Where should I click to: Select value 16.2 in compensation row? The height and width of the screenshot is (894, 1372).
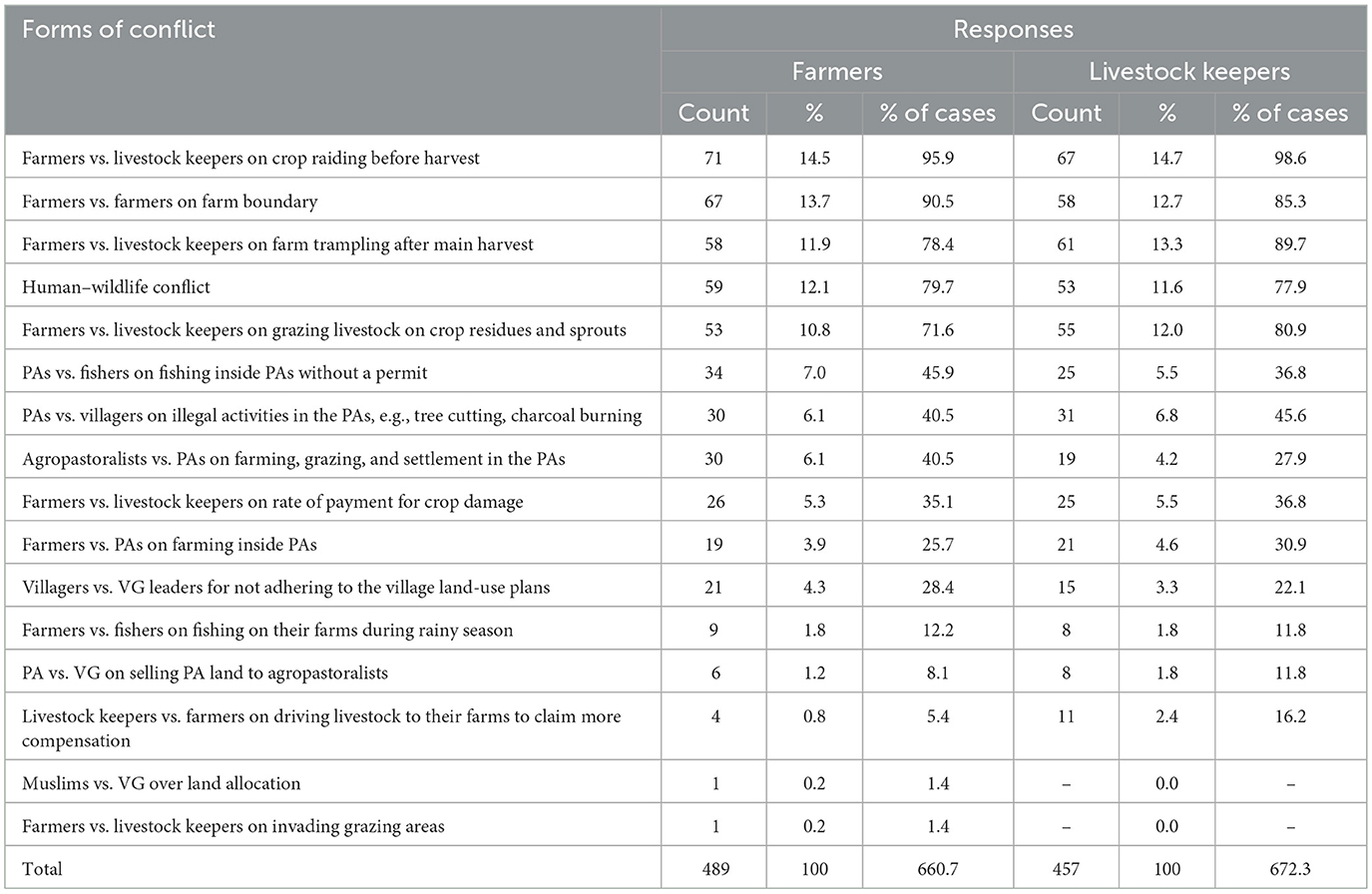point(1290,716)
